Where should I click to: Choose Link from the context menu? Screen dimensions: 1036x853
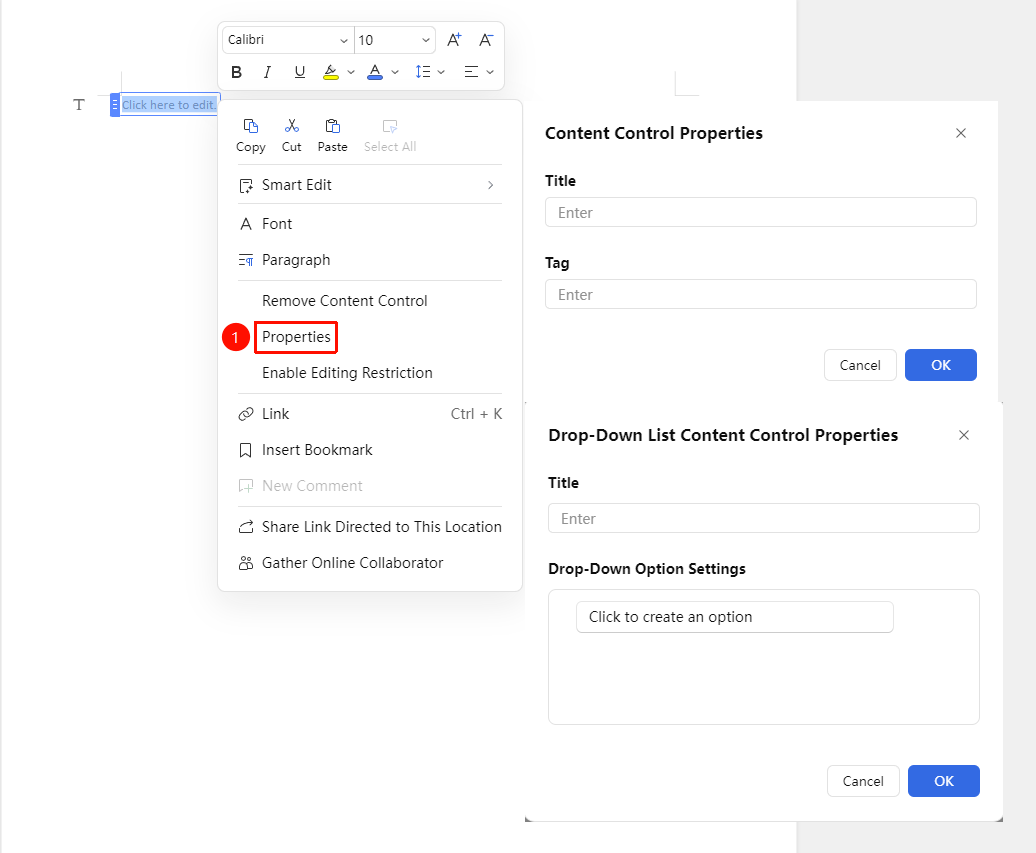tap(369, 414)
